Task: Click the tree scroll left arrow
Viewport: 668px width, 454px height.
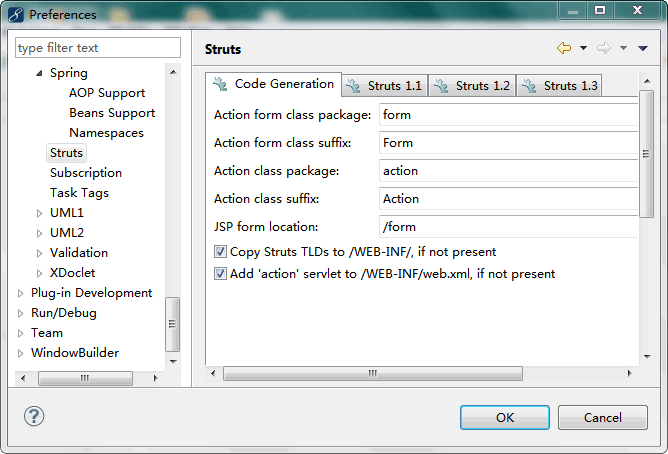Action: [23, 378]
